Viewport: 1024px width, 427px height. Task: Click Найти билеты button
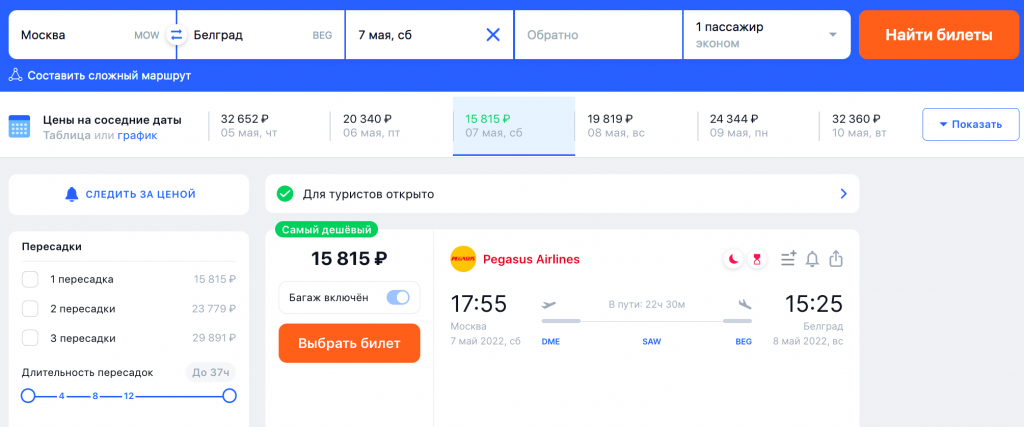pyautogui.click(x=938, y=35)
